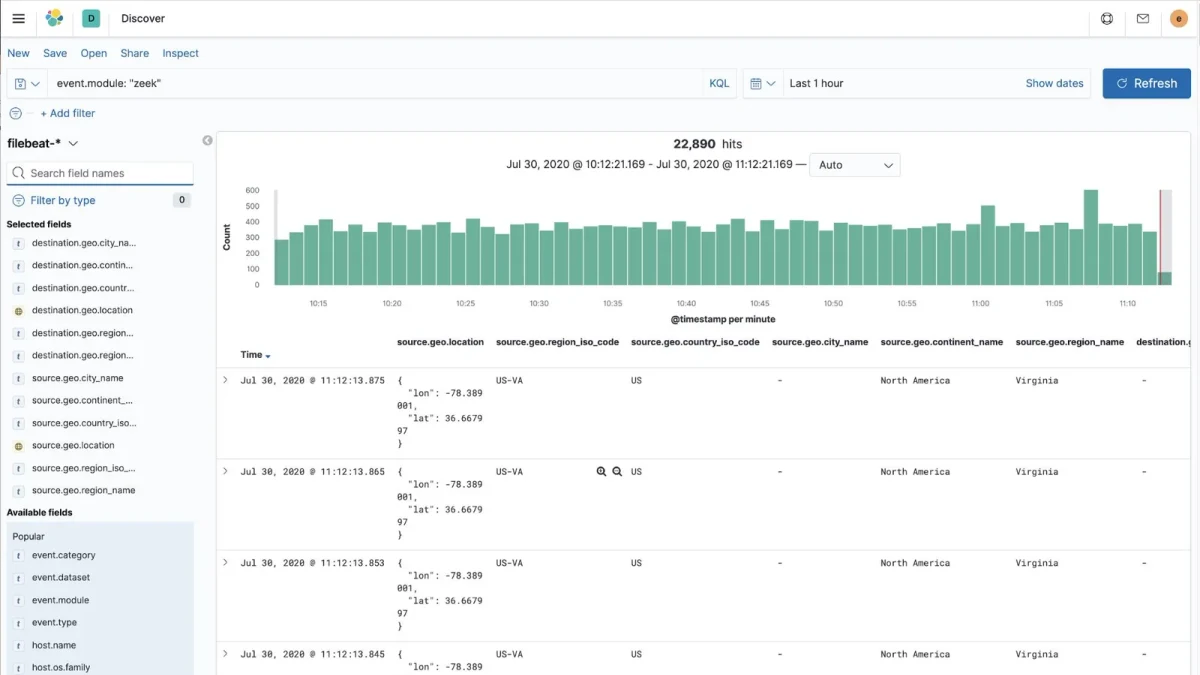Image resolution: width=1200 pixels, height=675 pixels.
Task: Click the Refresh button
Action: pos(1146,84)
